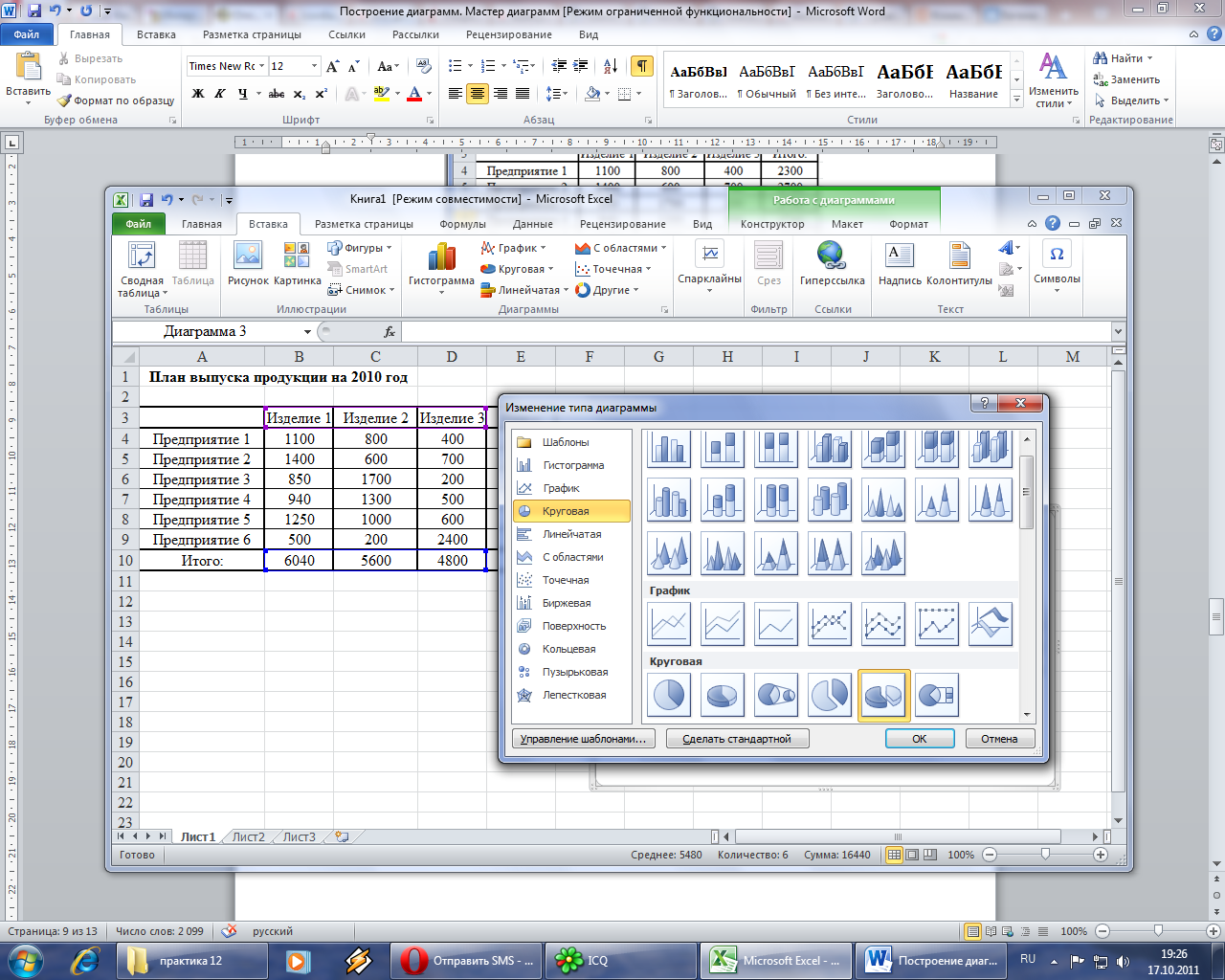Toggle show paragraph marks in Word
The height and width of the screenshot is (980, 1225).
pyautogui.click(x=642, y=66)
